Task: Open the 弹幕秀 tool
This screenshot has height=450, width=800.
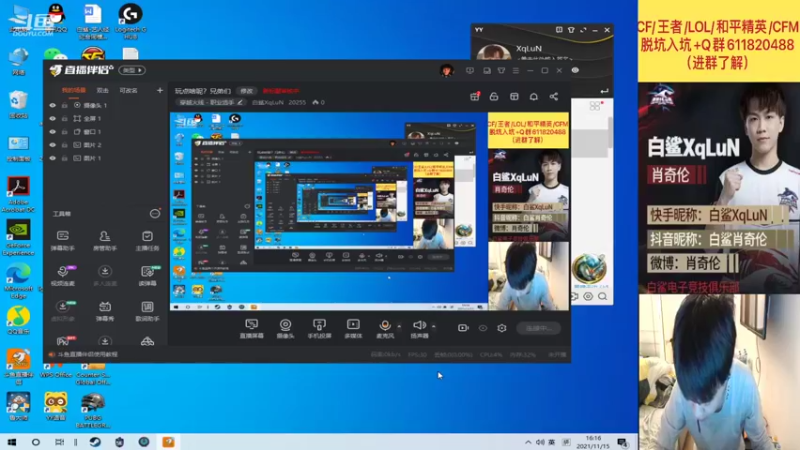Action: (105, 311)
